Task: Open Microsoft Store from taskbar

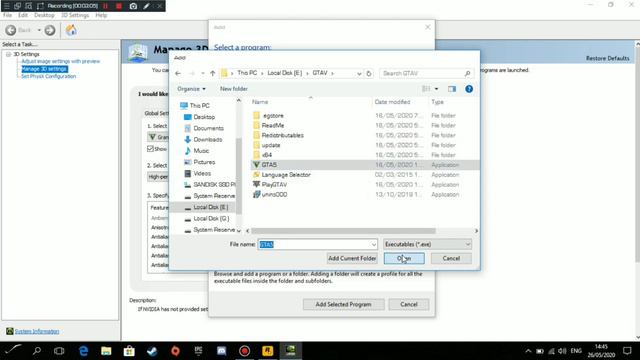Action: 129,351
